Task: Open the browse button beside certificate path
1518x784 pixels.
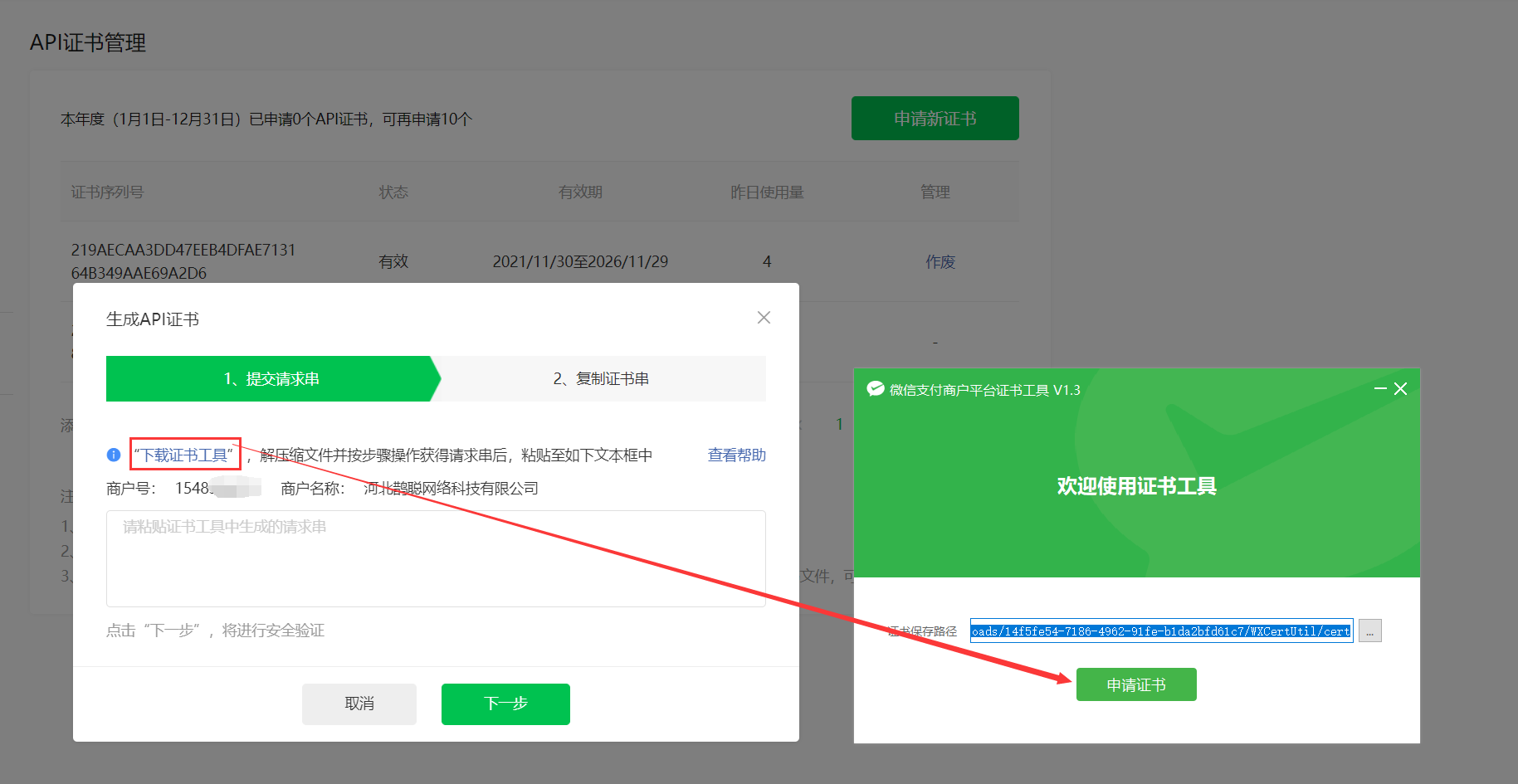Action: click(x=1369, y=631)
